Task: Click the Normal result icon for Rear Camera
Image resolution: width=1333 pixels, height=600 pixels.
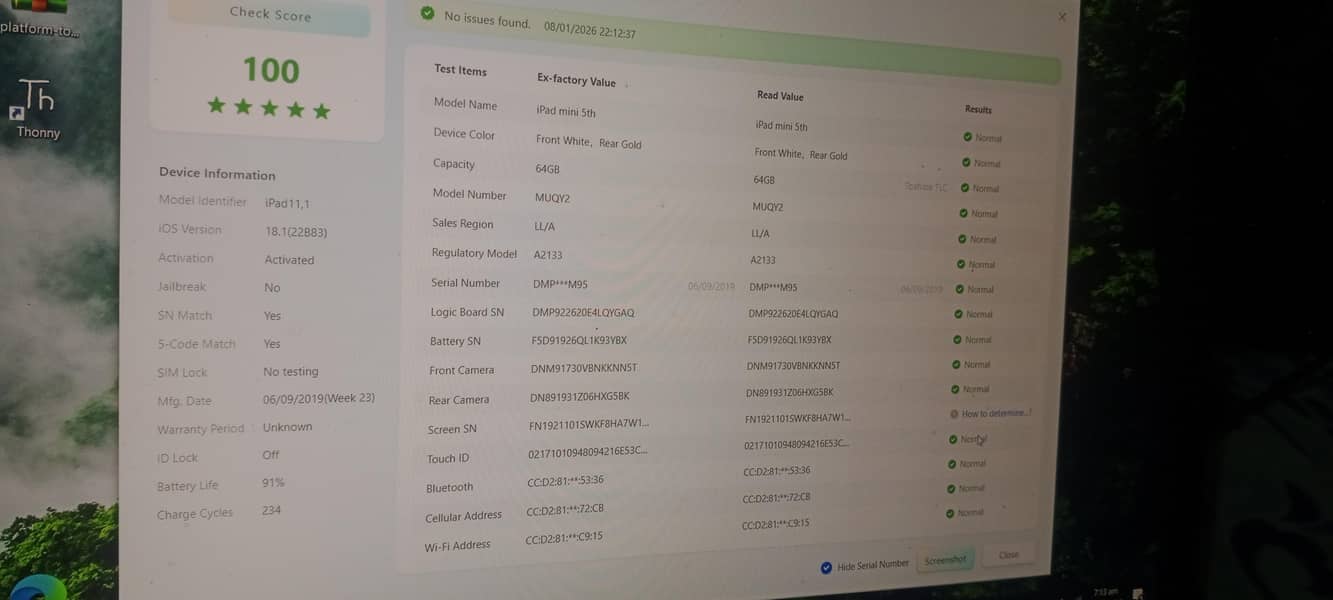Action: (x=955, y=389)
